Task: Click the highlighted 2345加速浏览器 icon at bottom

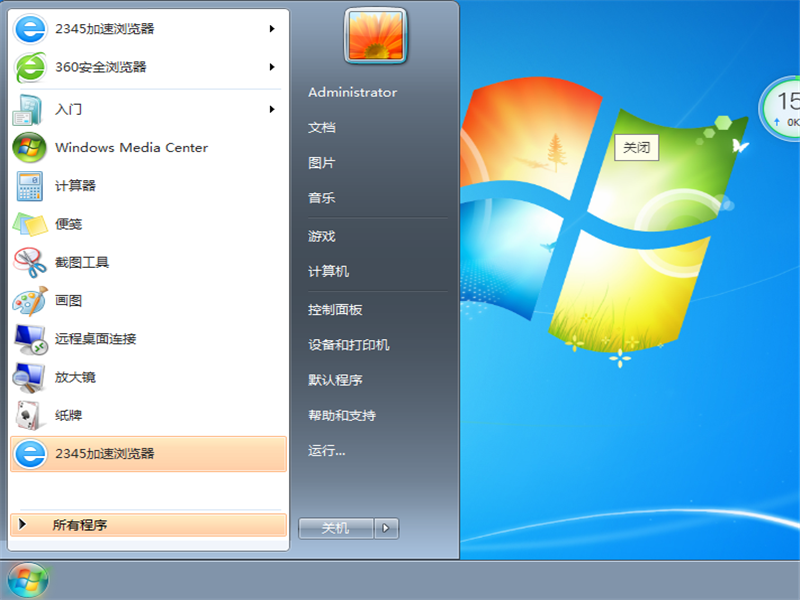Action: (x=30, y=454)
